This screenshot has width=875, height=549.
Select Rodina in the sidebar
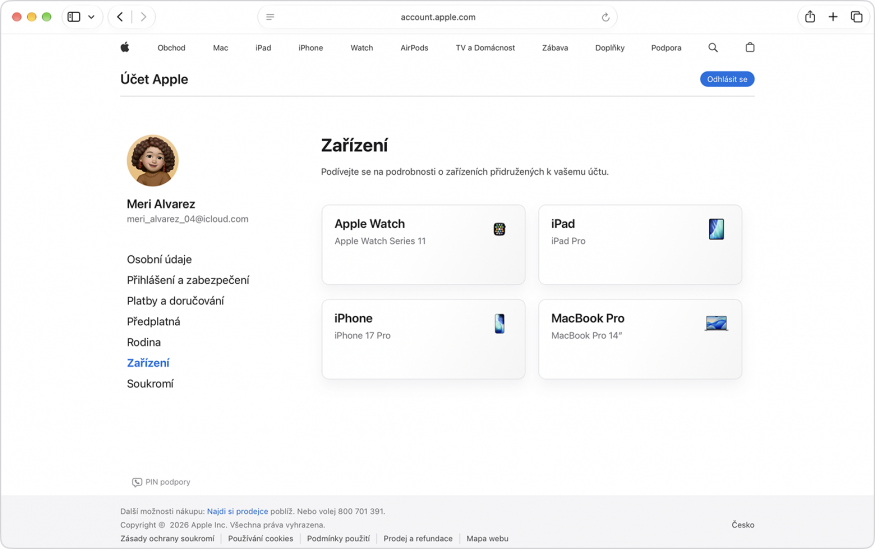coord(143,342)
